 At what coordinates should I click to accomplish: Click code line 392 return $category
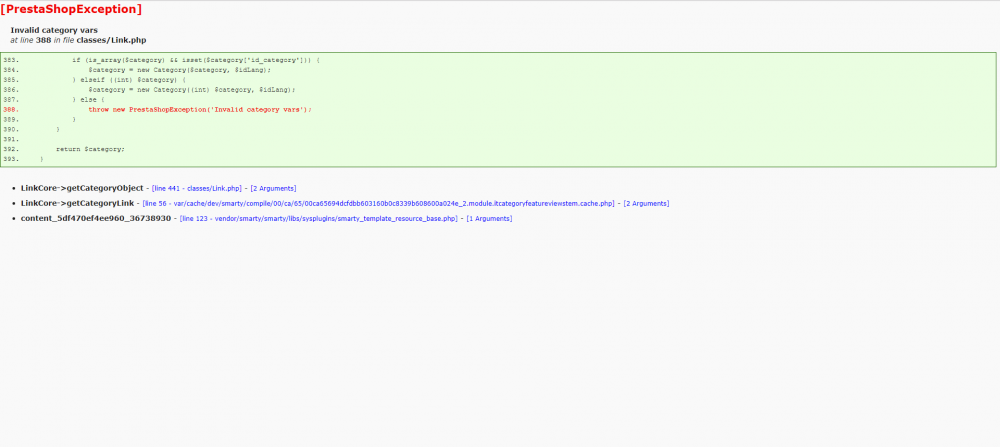[90, 149]
